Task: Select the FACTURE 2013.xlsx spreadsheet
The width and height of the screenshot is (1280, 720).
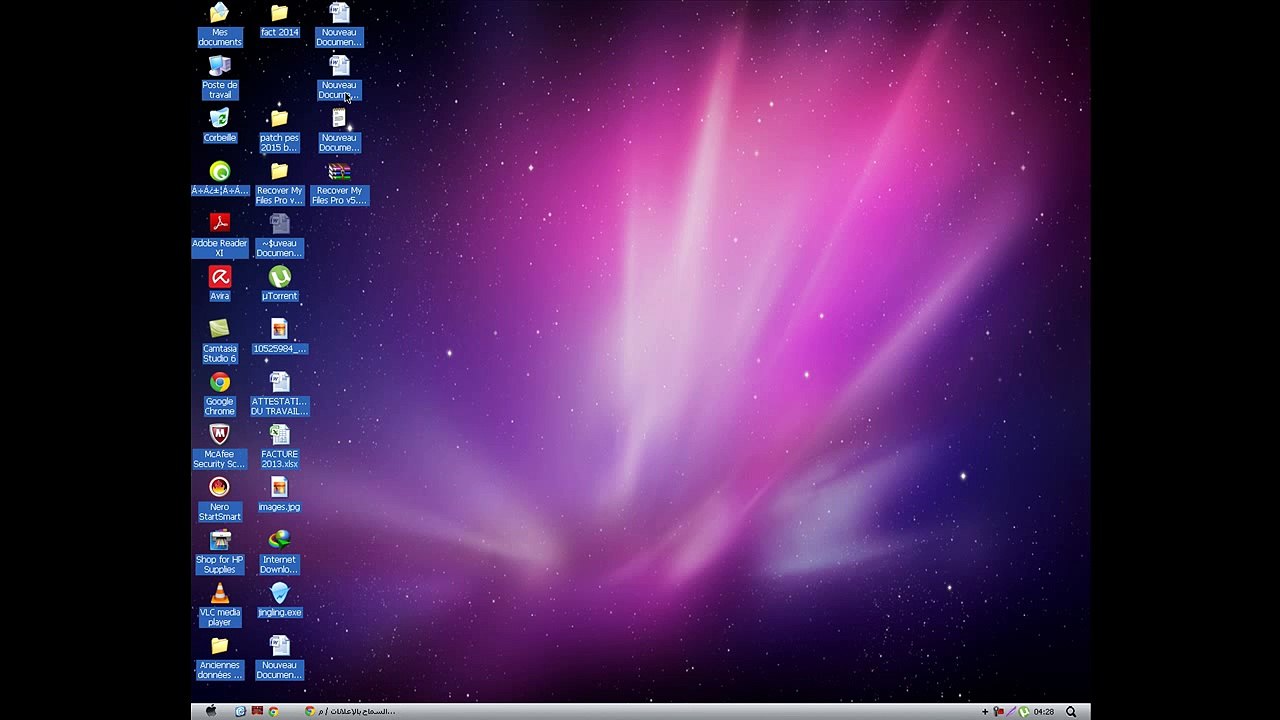Action: 279,448
